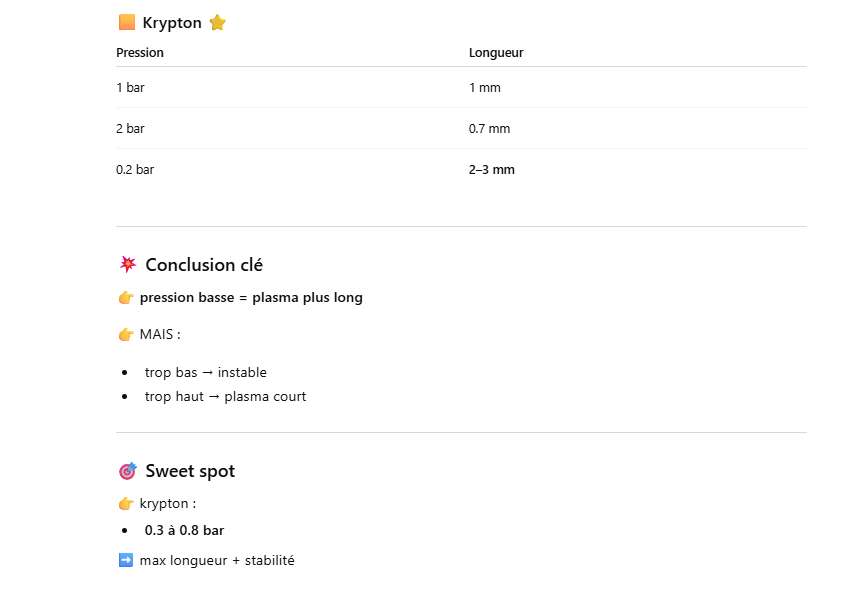This screenshot has width=854, height=596.
Task: Click the Longueur column header
Action: point(496,53)
